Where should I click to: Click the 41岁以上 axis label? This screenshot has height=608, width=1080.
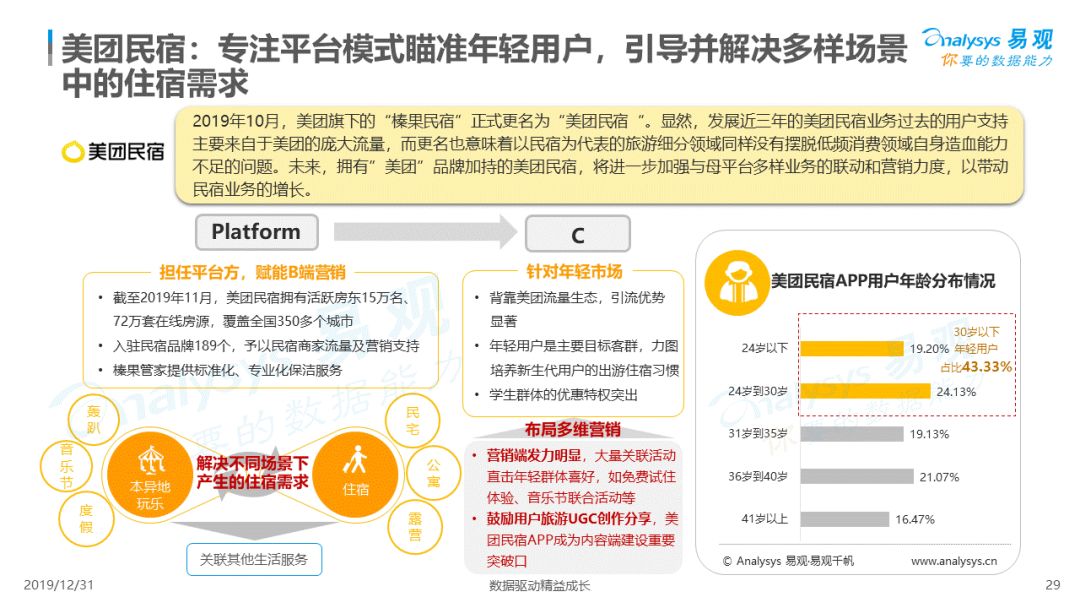[x=765, y=519]
